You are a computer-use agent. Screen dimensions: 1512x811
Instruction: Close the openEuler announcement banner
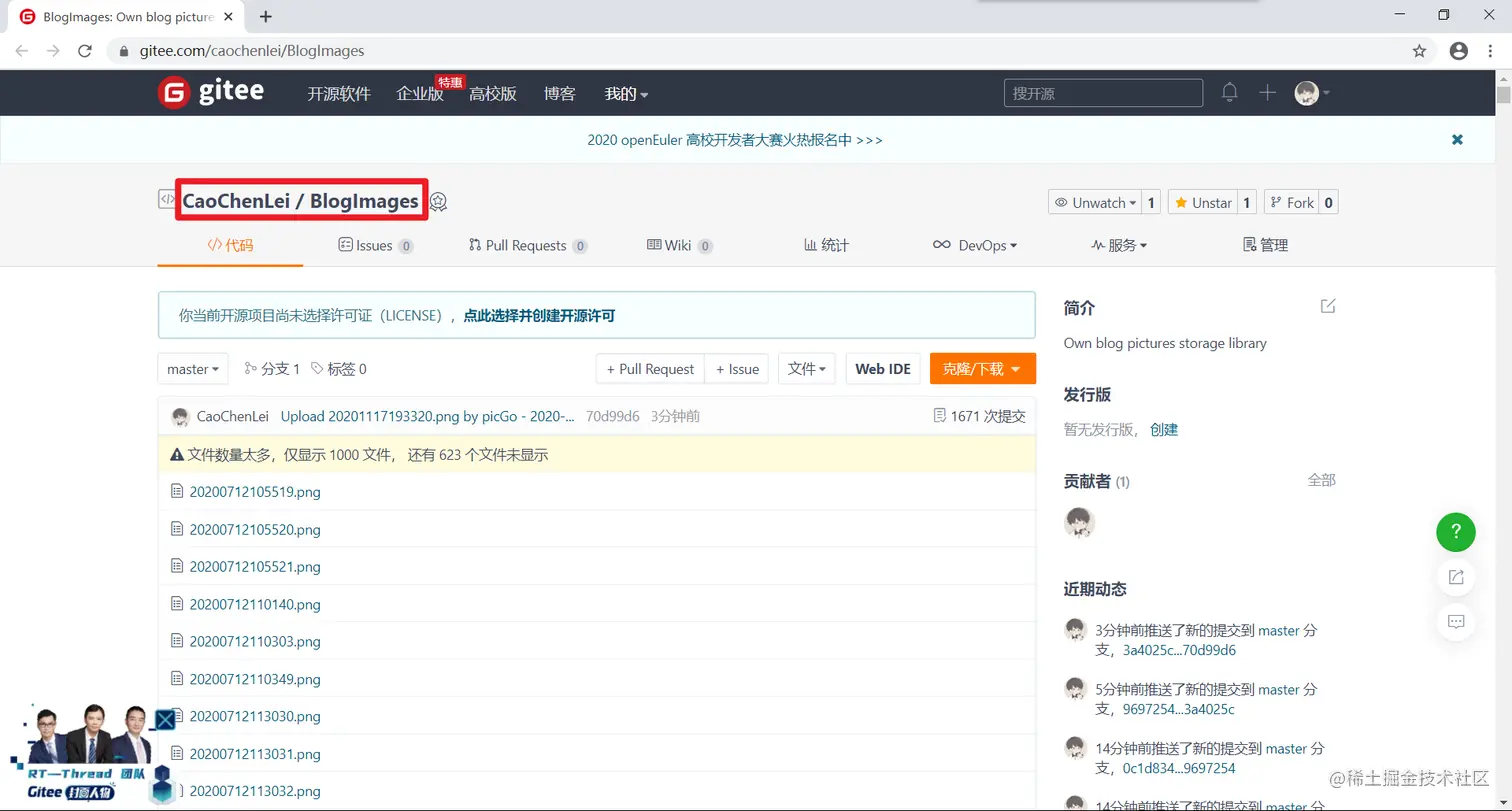coord(1457,140)
